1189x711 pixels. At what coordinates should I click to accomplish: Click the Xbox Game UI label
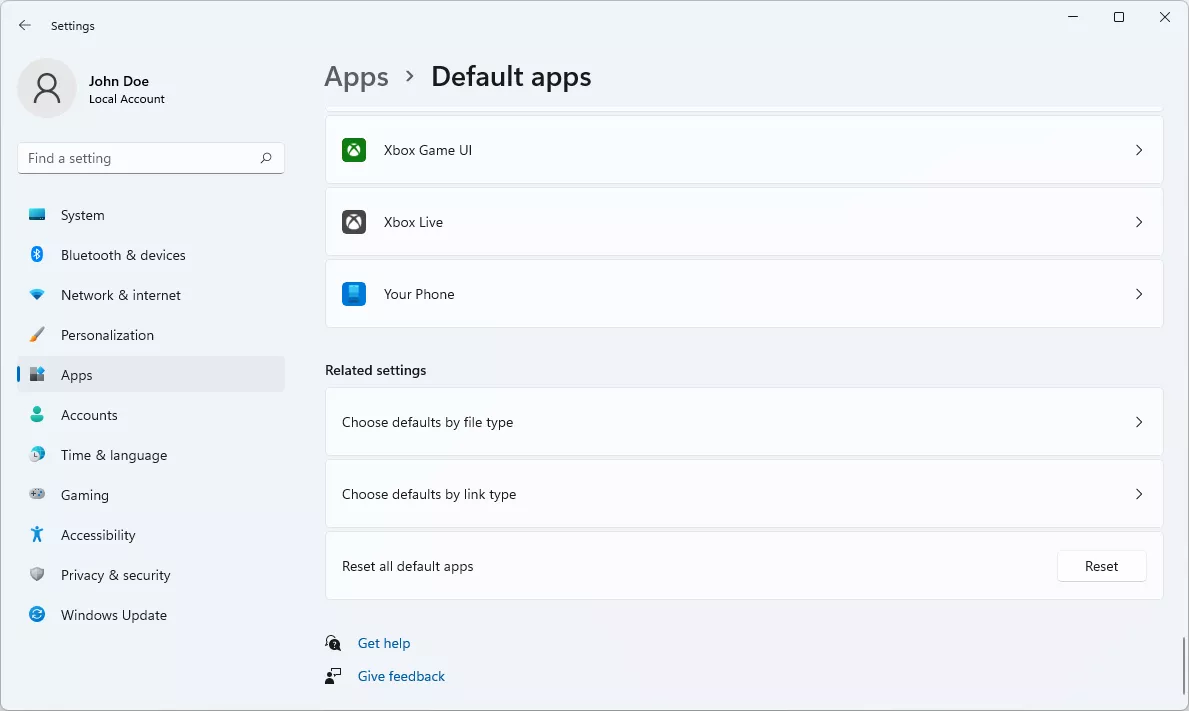[x=428, y=150]
